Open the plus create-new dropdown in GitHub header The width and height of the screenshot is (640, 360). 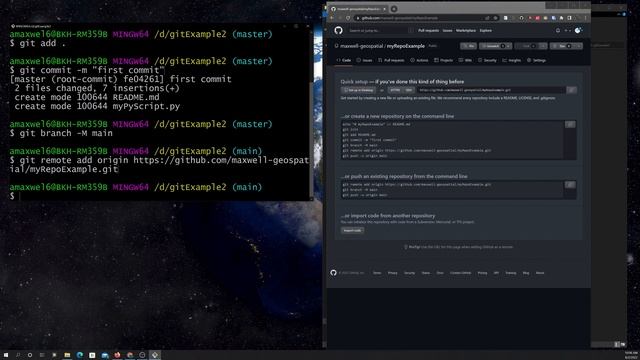click(x=567, y=30)
